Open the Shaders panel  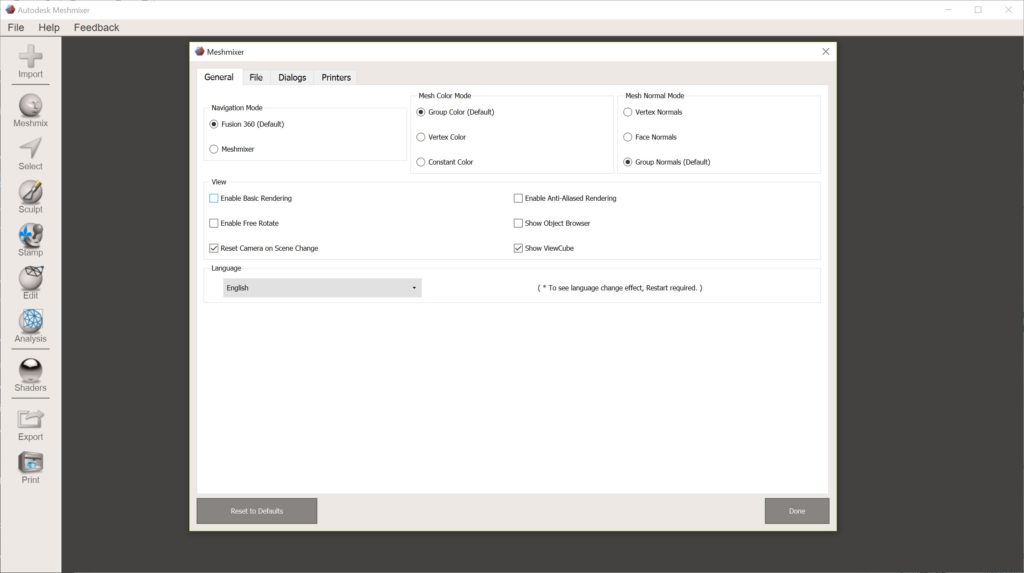[30, 375]
